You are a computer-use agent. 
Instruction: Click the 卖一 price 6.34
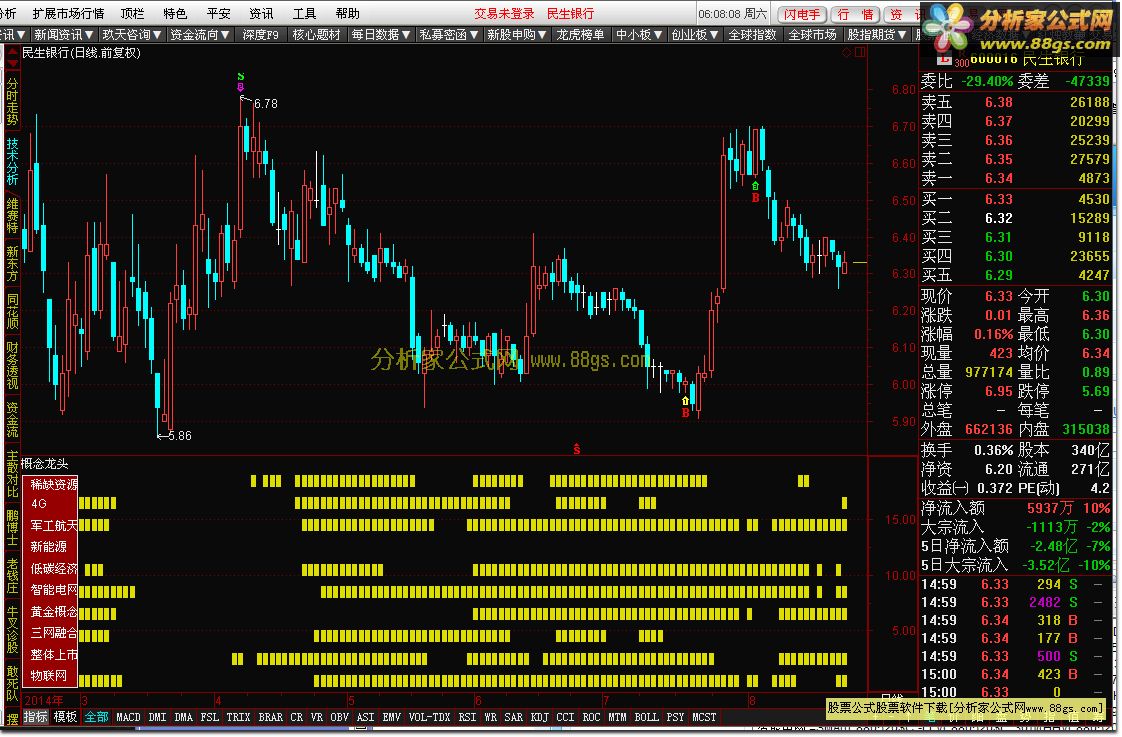tap(998, 178)
